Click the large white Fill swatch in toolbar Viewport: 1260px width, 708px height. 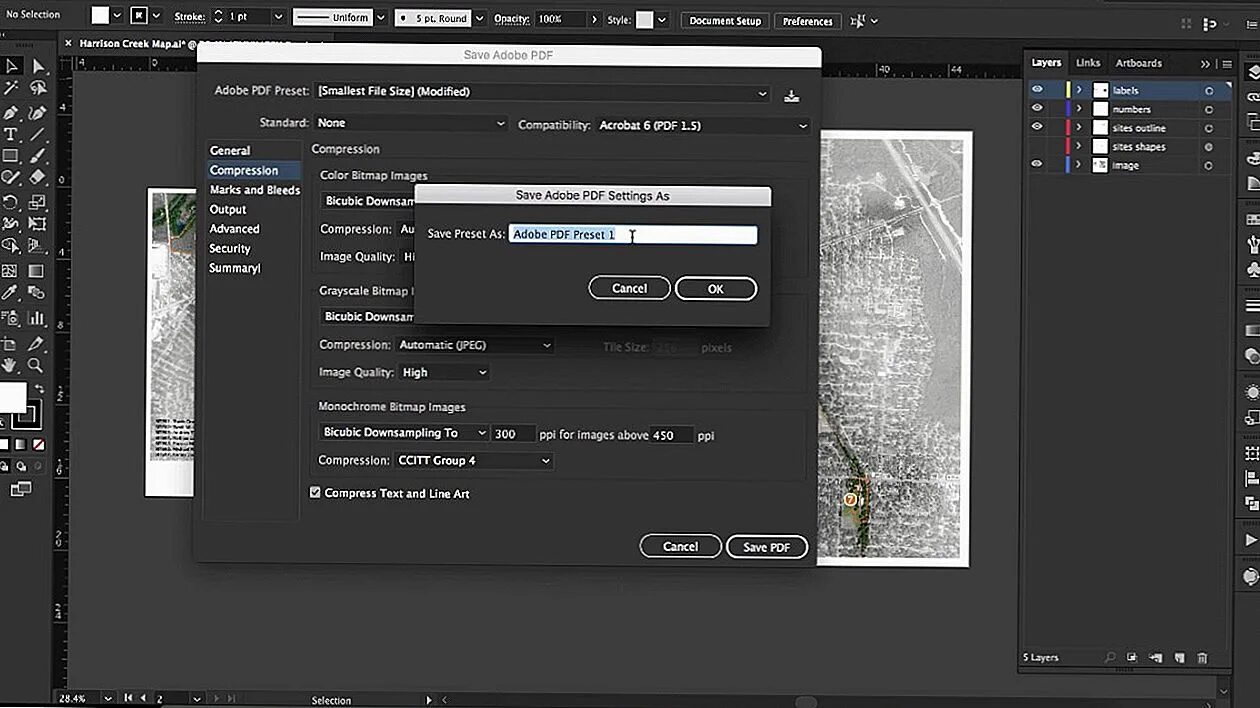pyautogui.click(x=12, y=397)
